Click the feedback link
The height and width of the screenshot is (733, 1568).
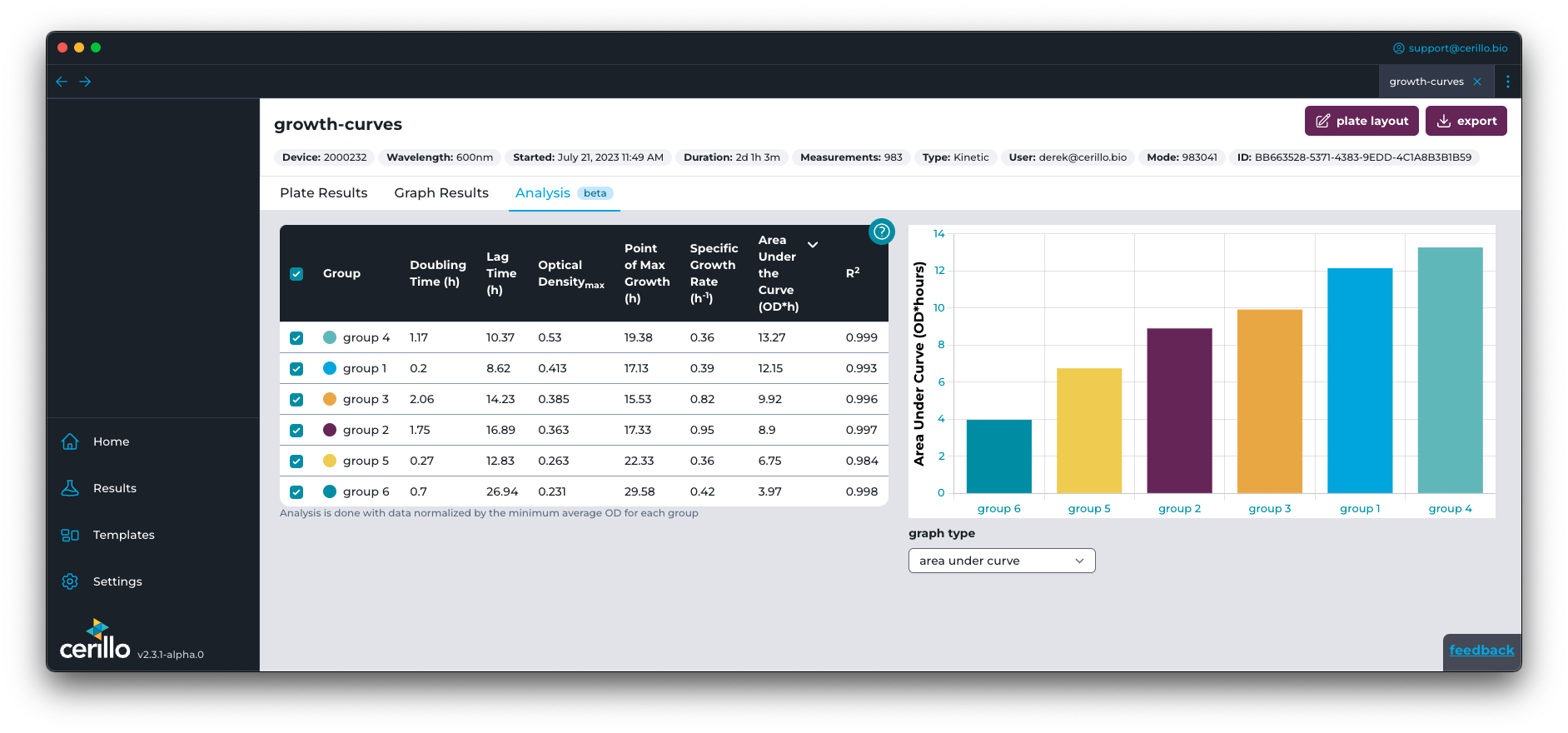point(1481,650)
